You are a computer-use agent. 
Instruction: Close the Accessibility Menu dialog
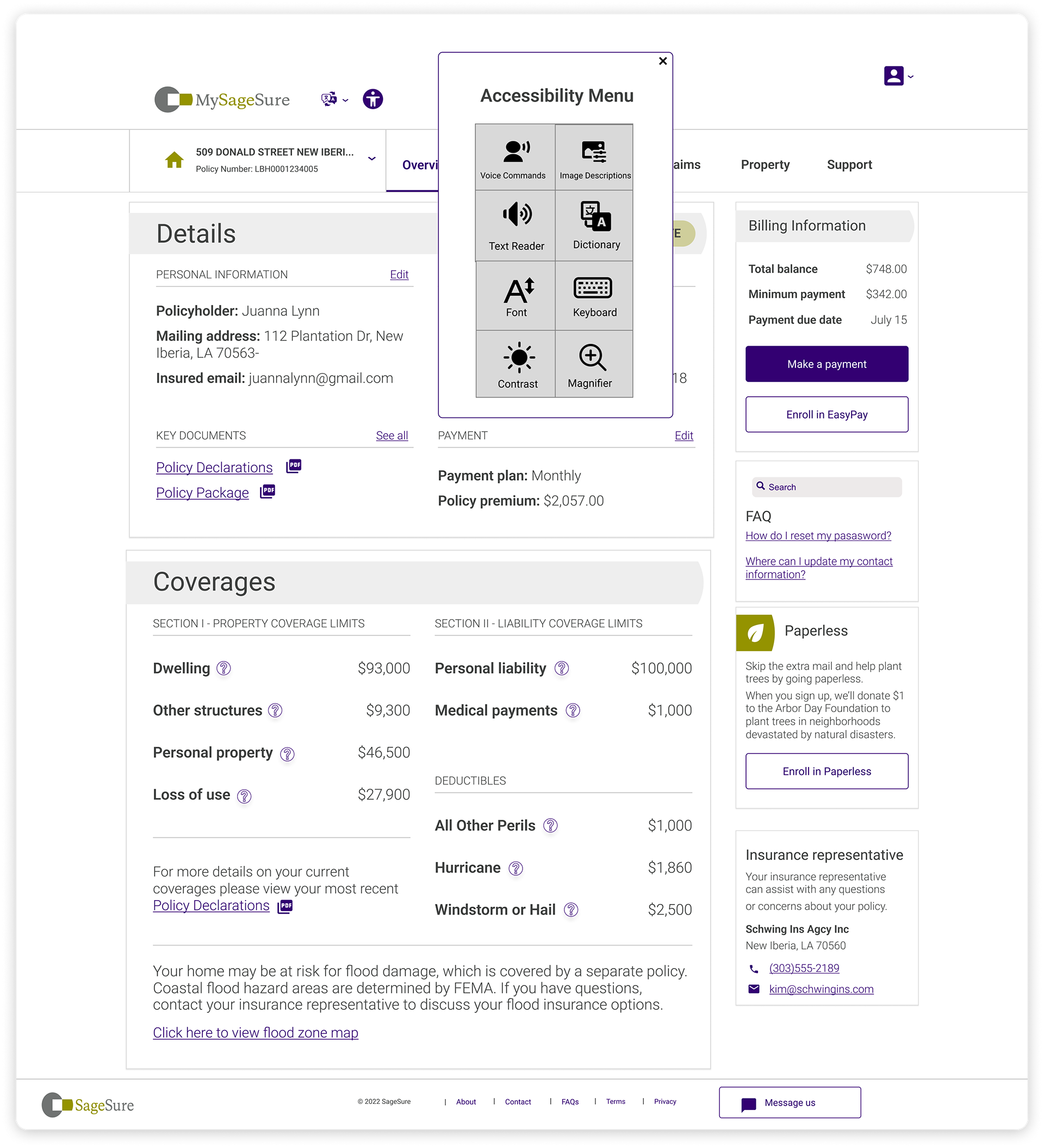coord(662,61)
